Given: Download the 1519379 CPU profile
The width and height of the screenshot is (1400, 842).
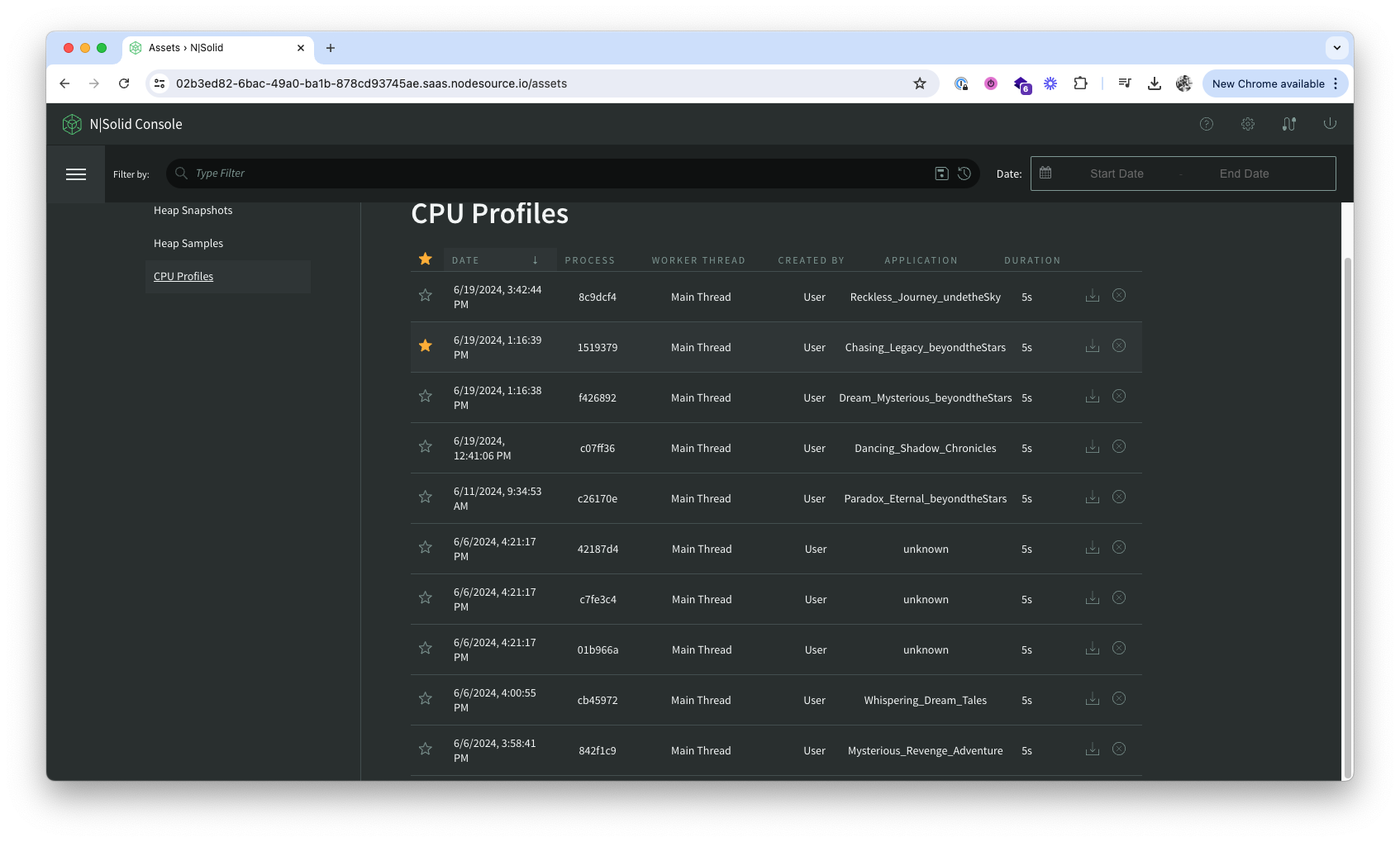Looking at the screenshot, I should (1093, 346).
